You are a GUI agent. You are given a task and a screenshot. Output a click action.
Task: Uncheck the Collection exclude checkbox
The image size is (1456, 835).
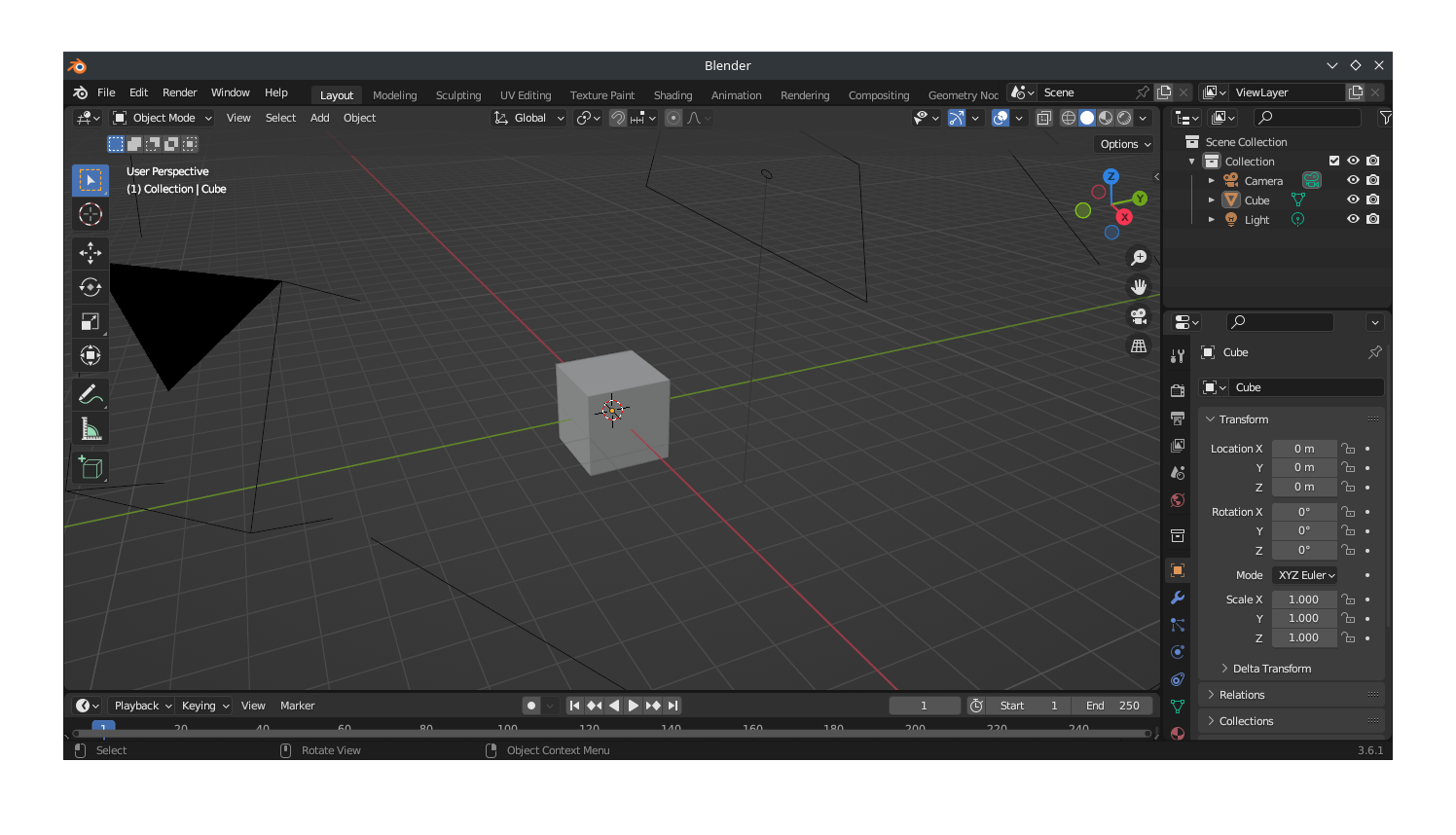[x=1334, y=161]
